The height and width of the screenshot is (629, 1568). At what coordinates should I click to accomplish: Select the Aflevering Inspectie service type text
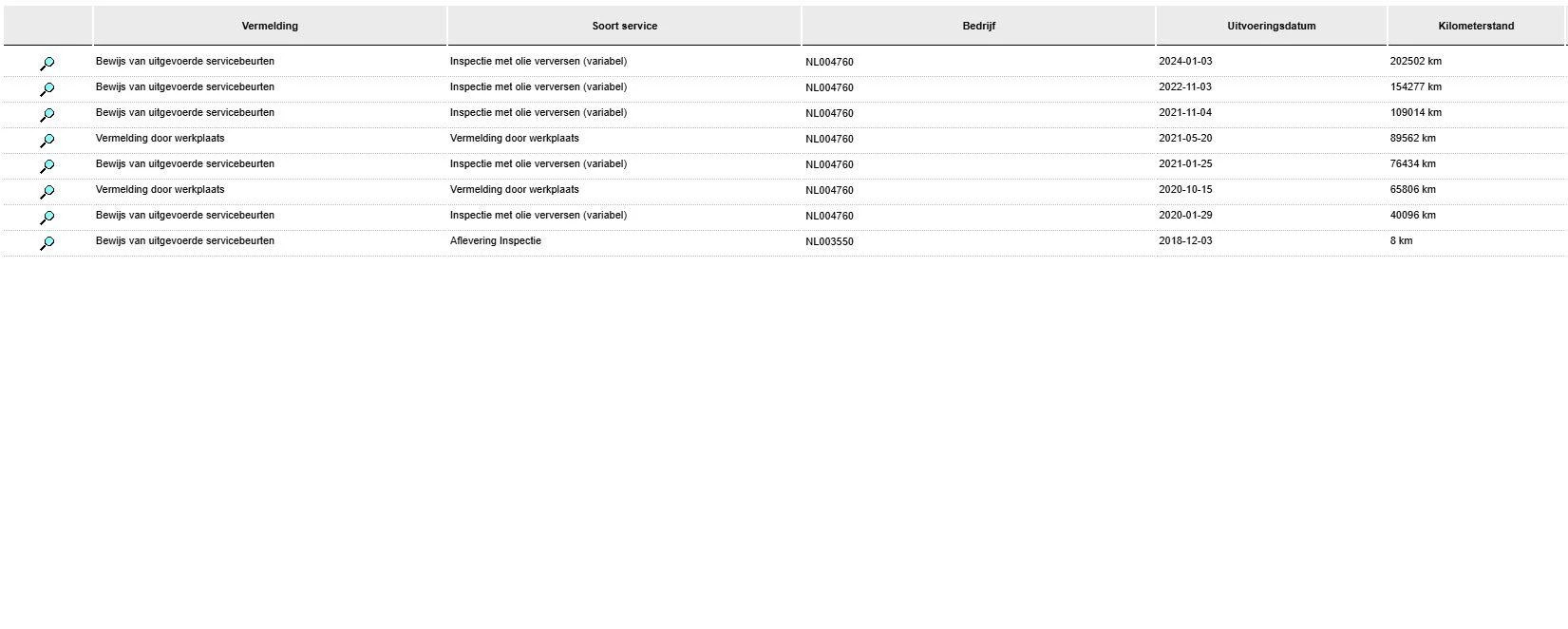[495, 240]
